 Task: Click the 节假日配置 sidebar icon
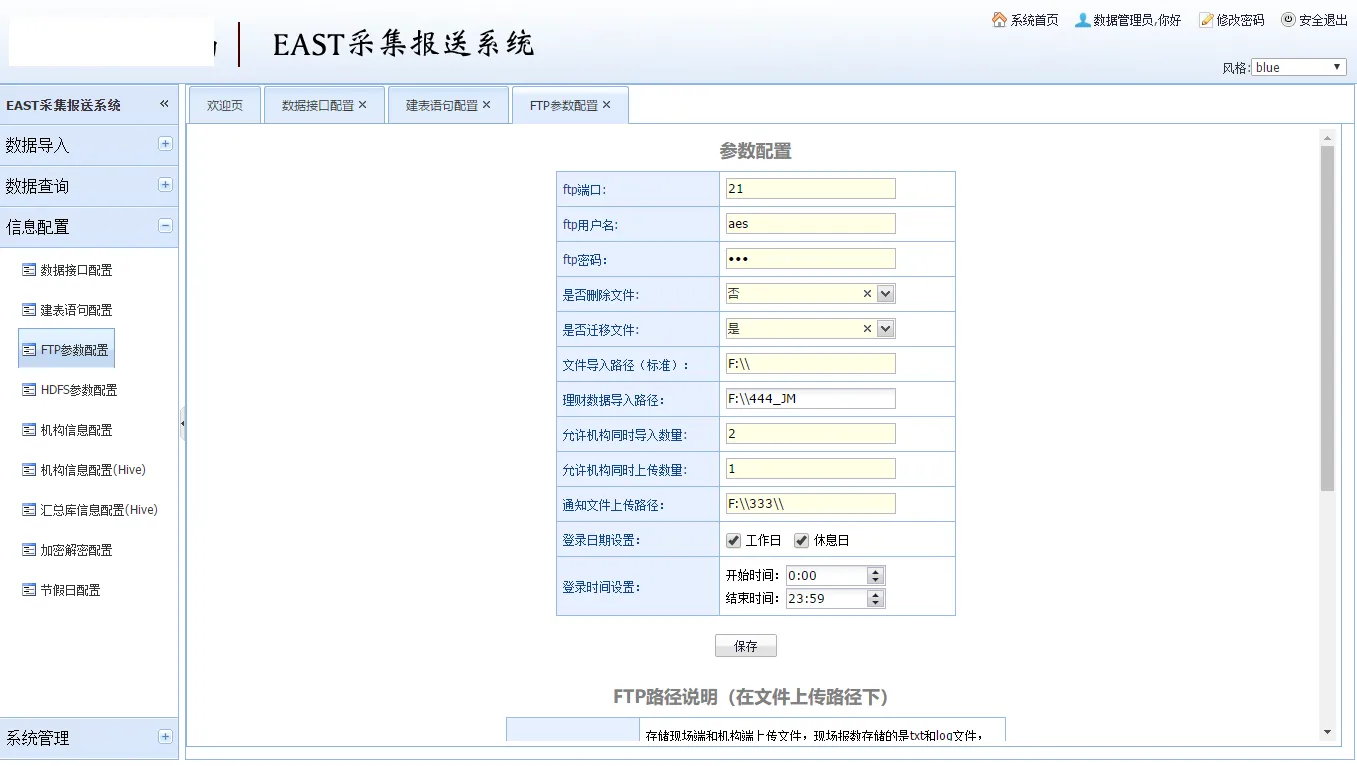tap(29, 590)
